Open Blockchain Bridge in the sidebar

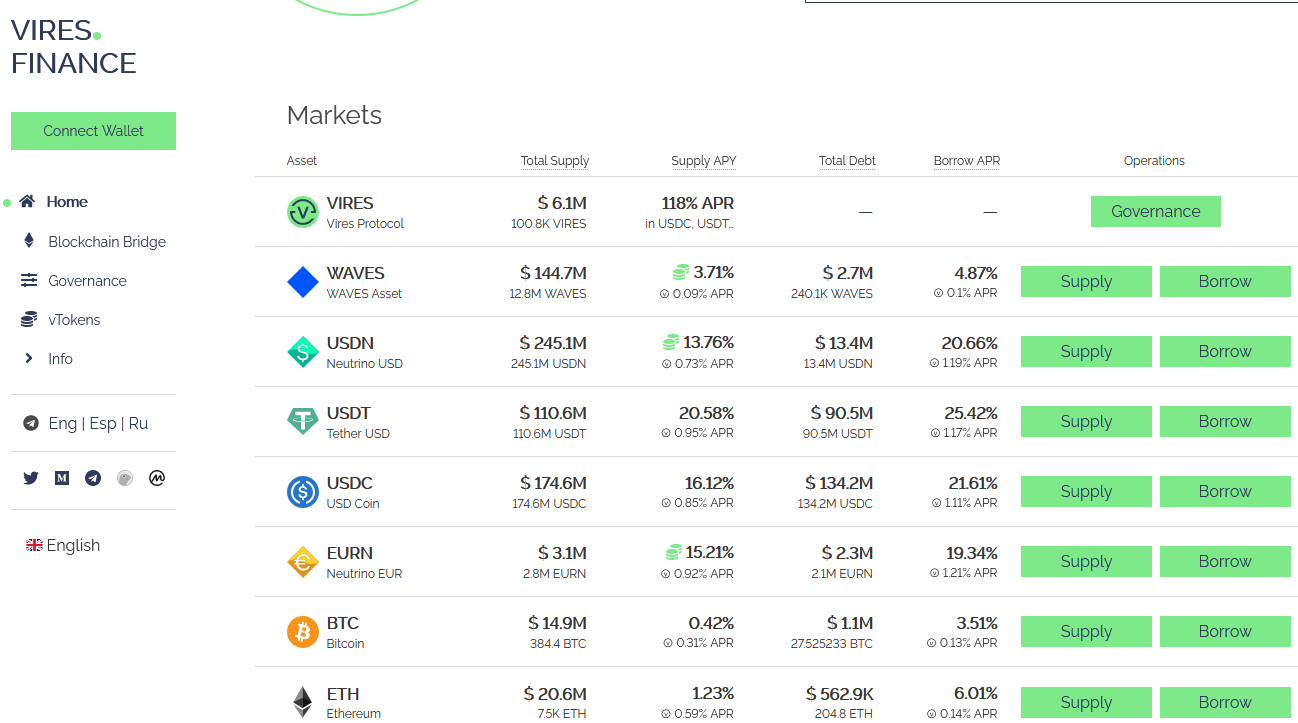(x=107, y=241)
